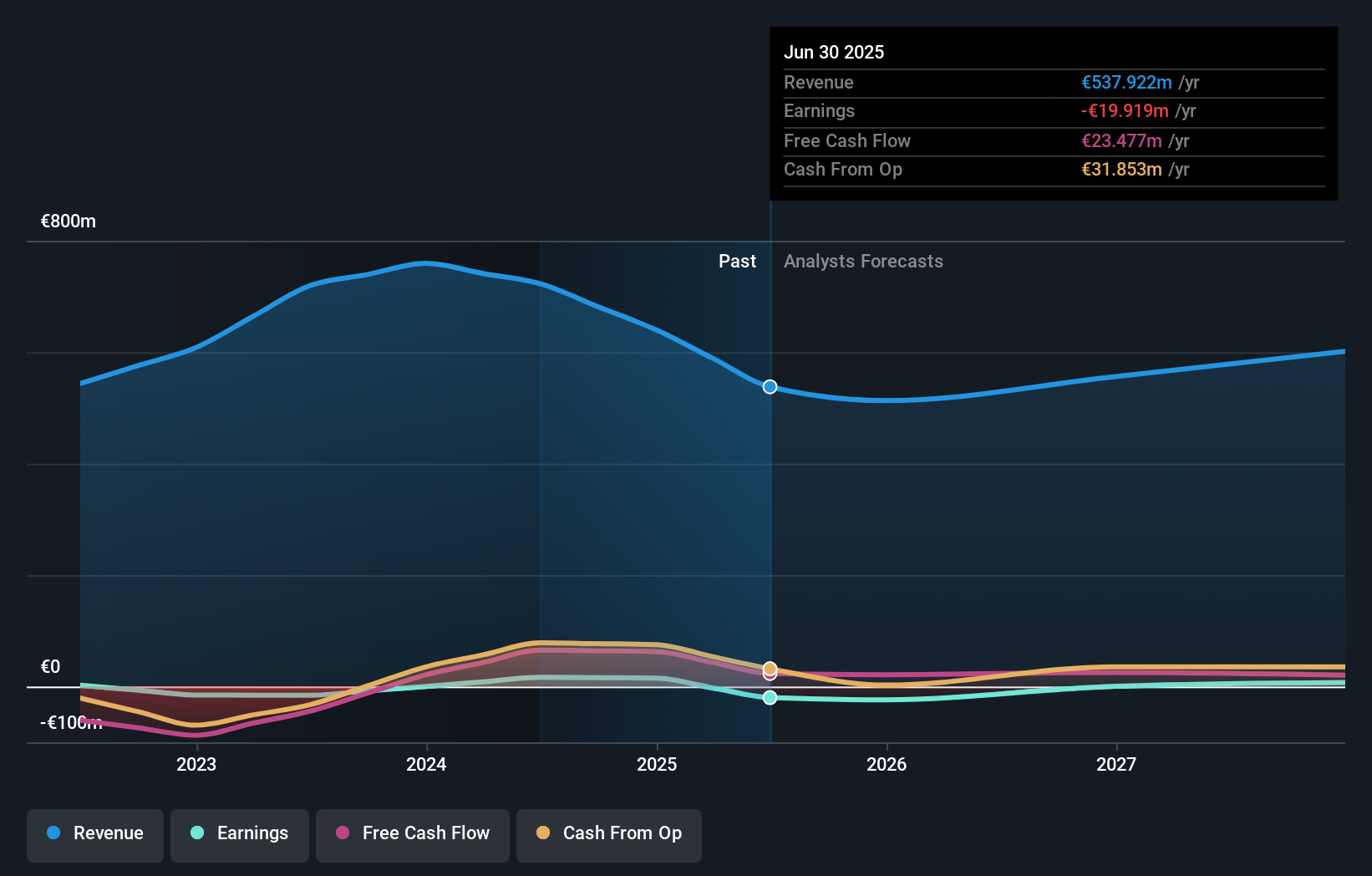Select the teal Earnings marker on the chart

click(769, 697)
